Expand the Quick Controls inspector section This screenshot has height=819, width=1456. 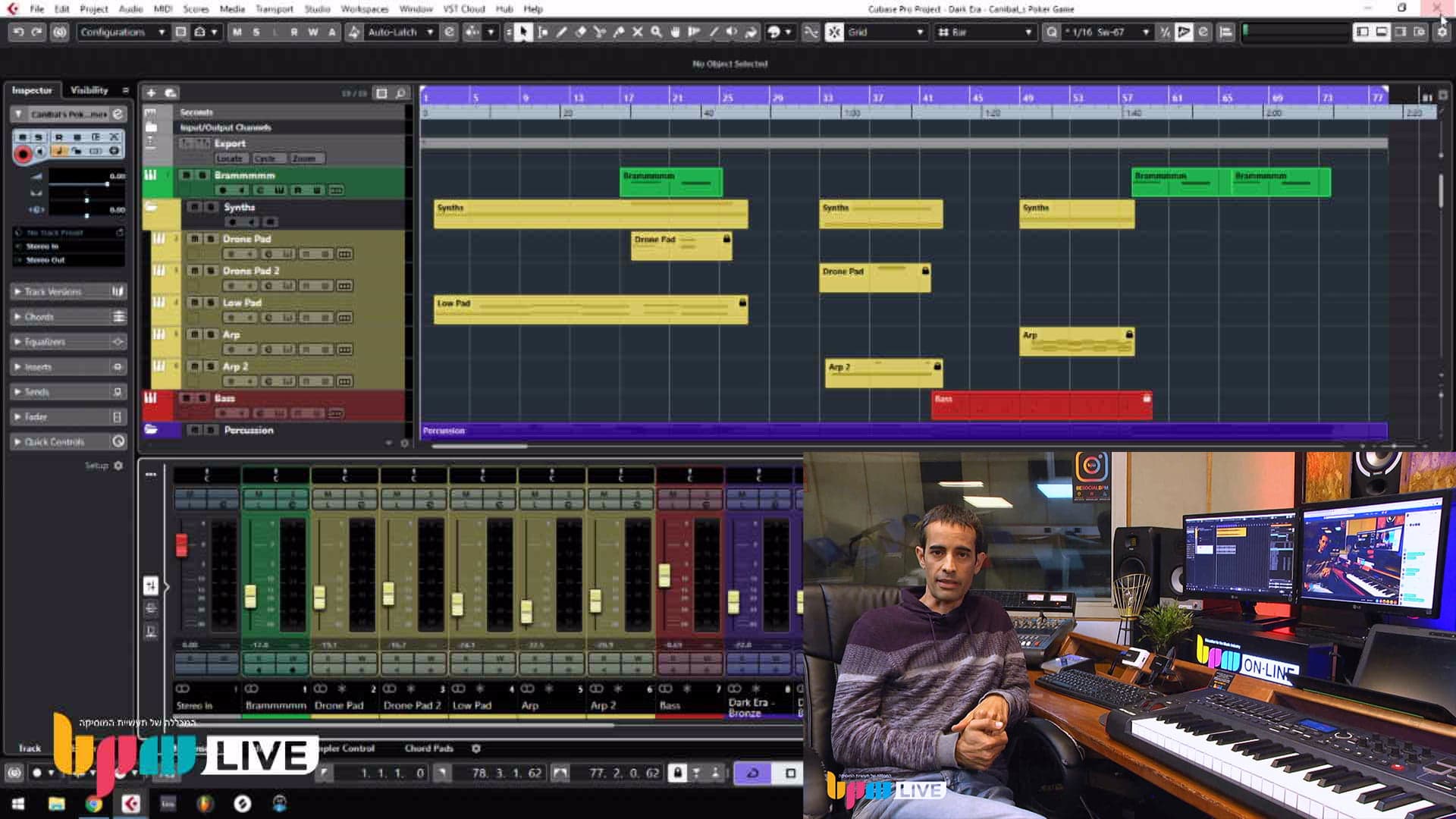68,441
